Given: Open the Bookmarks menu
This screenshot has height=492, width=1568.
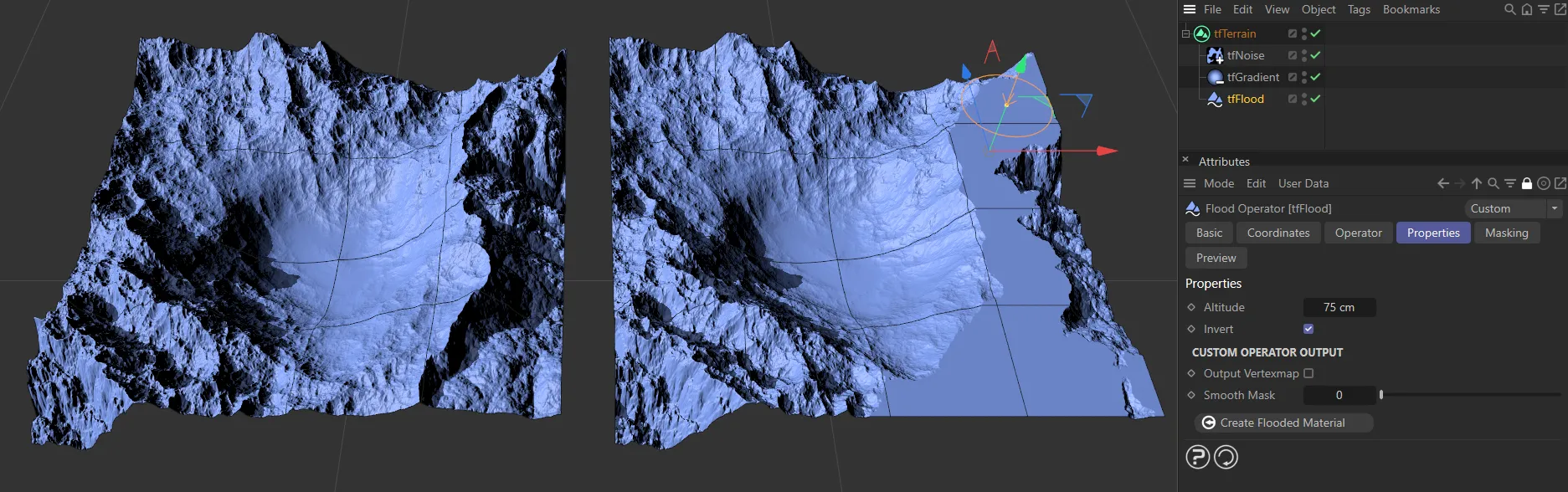Looking at the screenshot, I should coord(1411,9).
